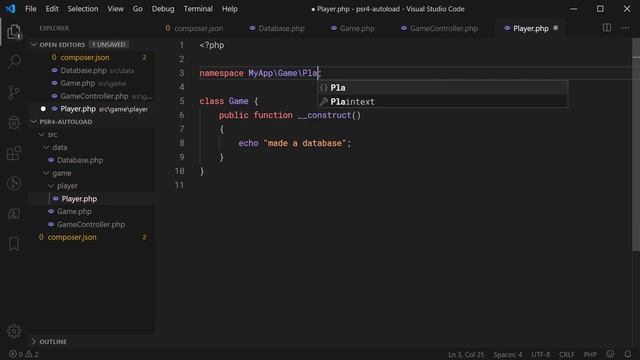Open the View menu
This screenshot has height=360, width=640.
click(116, 9)
